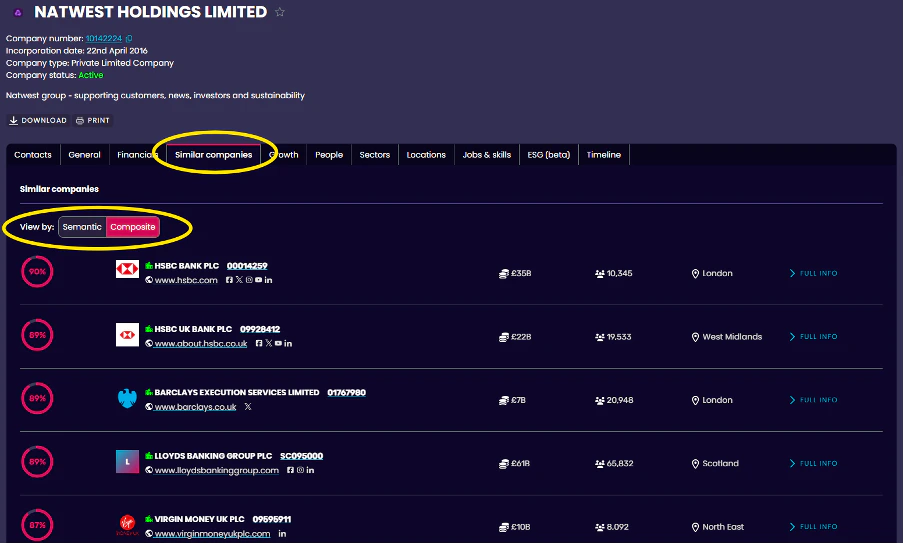Open Full Info for Virgin Money UK
The image size is (904, 544).
click(x=813, y=527)
